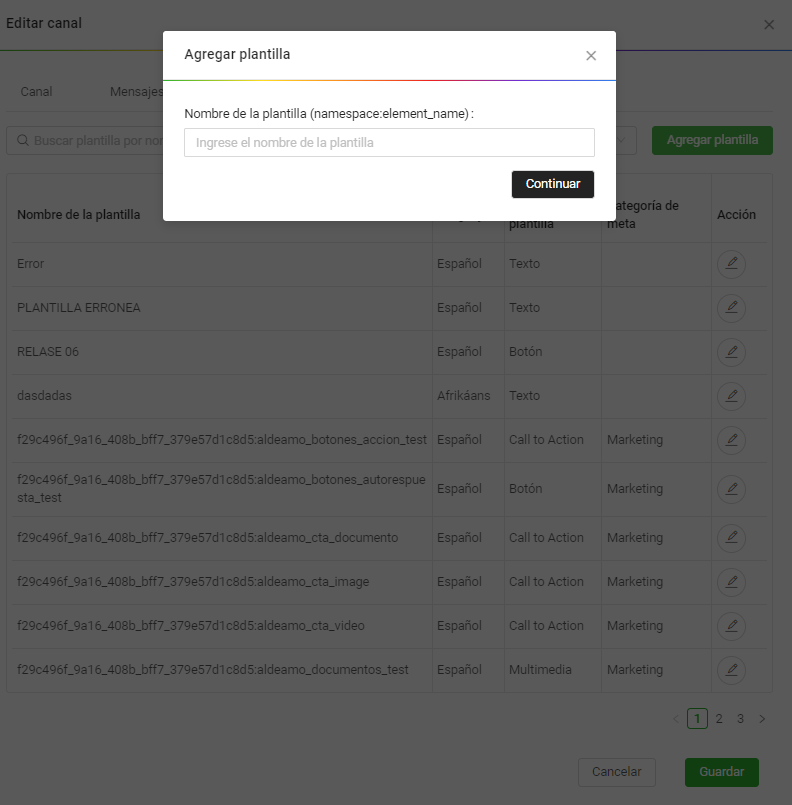
Task: Edit the aldeamo_cta_documento template
Action: [x=731, y=538]
